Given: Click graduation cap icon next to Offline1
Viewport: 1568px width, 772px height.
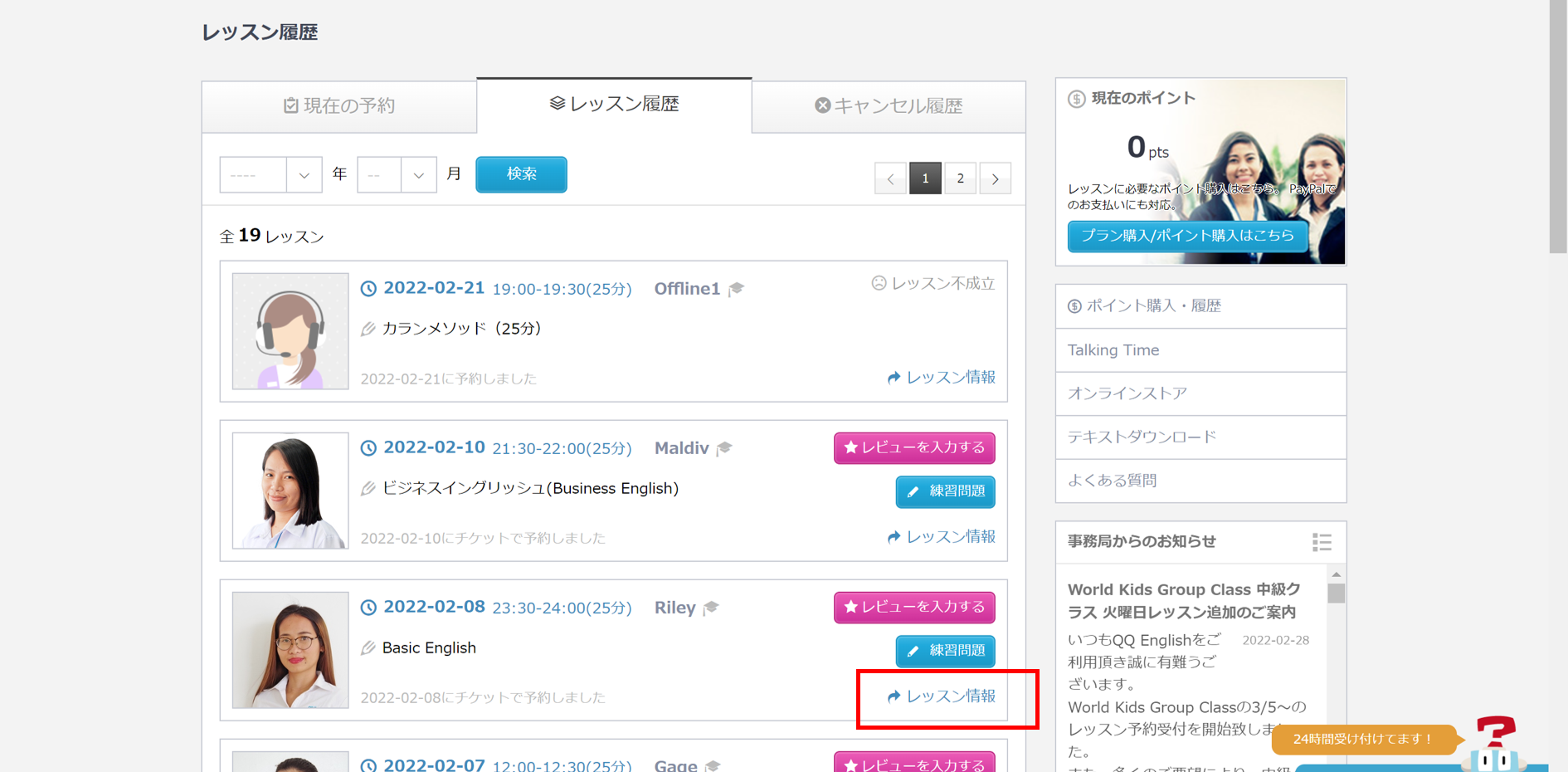Looking at the screenshot, I should pyautogui.click(x=736, y=289).
